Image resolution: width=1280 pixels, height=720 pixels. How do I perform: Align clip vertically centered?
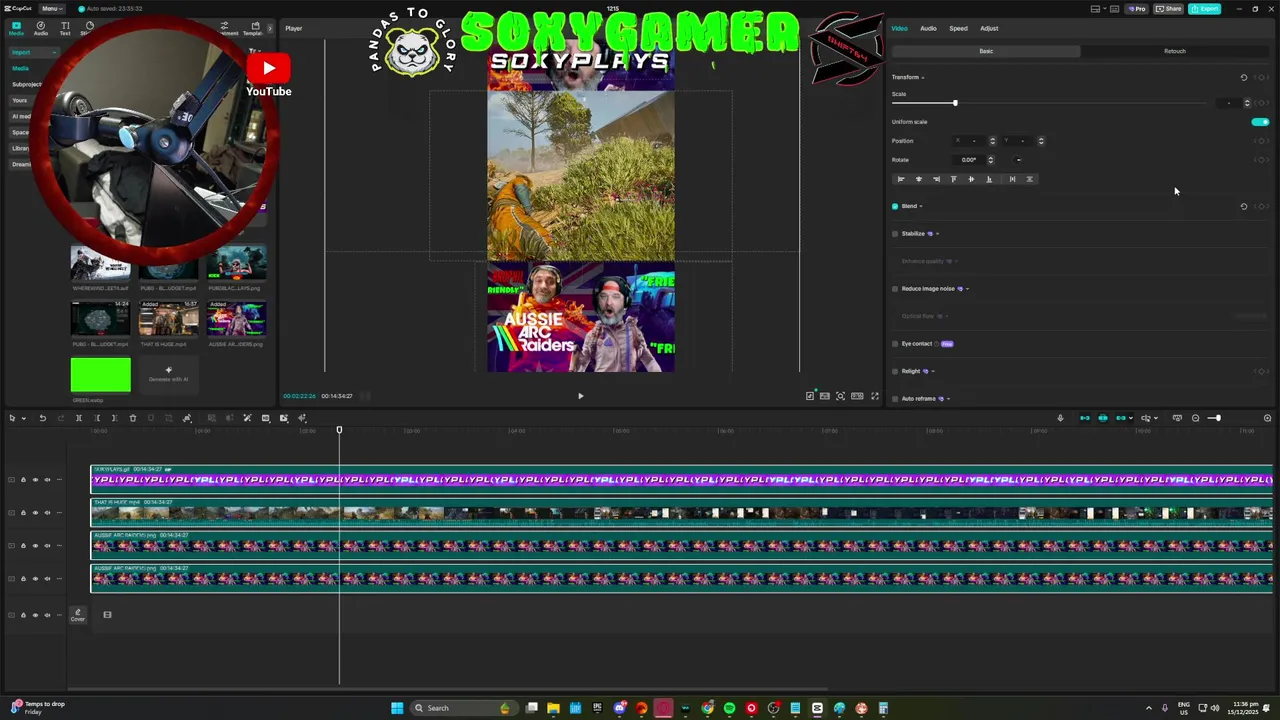(971, 179)
